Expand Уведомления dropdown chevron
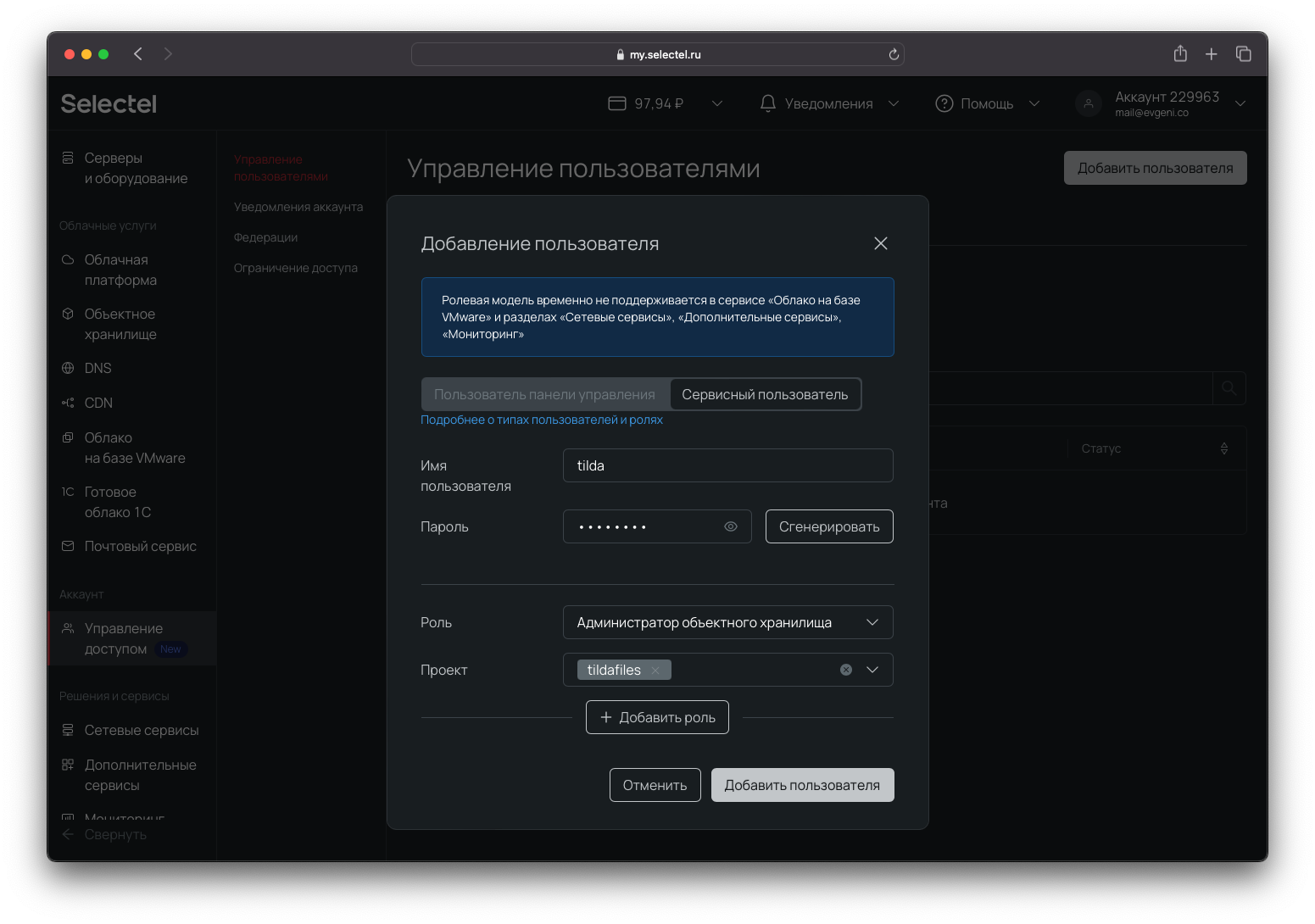Screen dimensions: 1315x924 click(894, 103)
